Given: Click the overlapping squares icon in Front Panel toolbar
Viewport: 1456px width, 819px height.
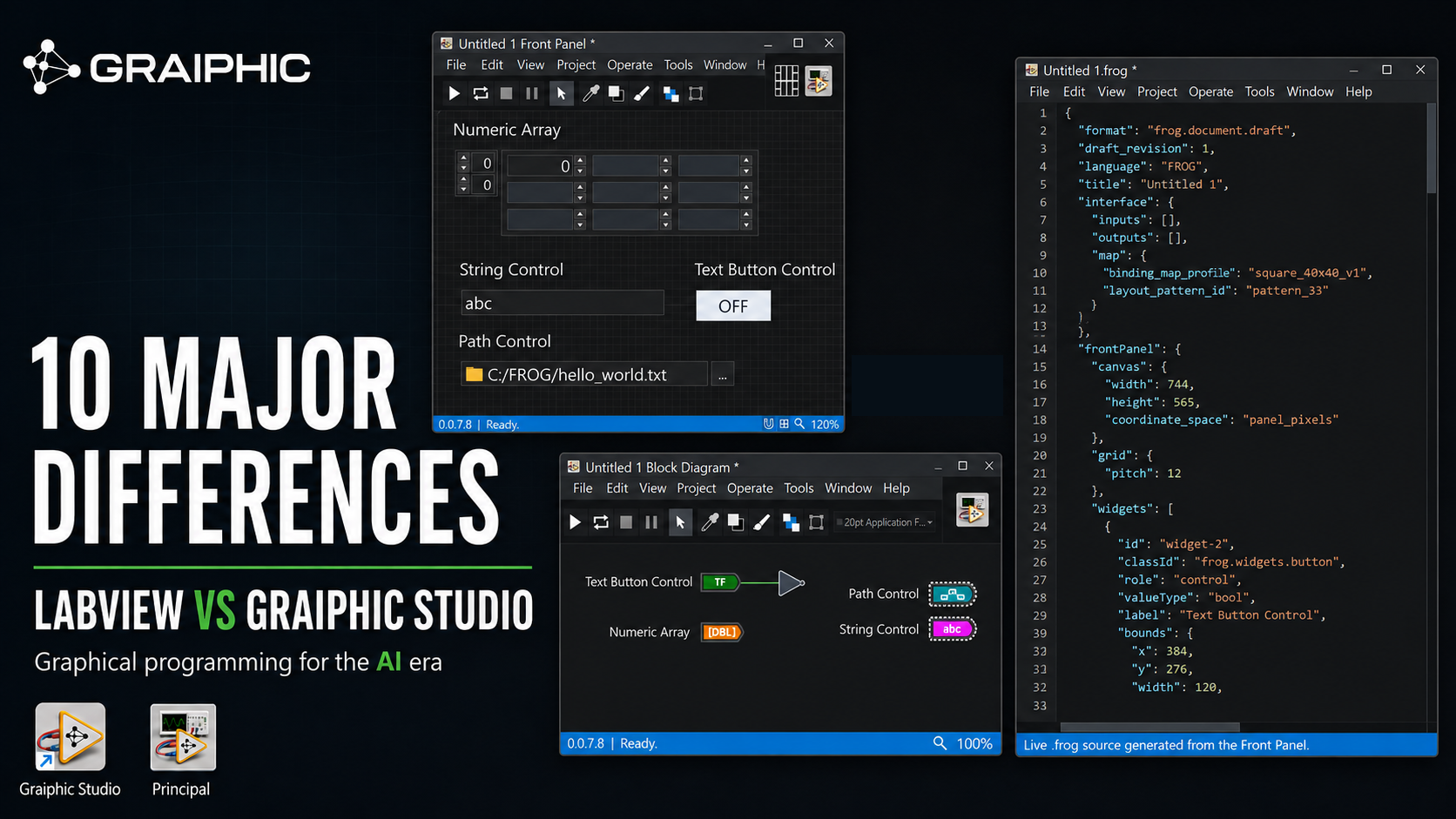Looking at the screenshot, I should coord(616,93).
